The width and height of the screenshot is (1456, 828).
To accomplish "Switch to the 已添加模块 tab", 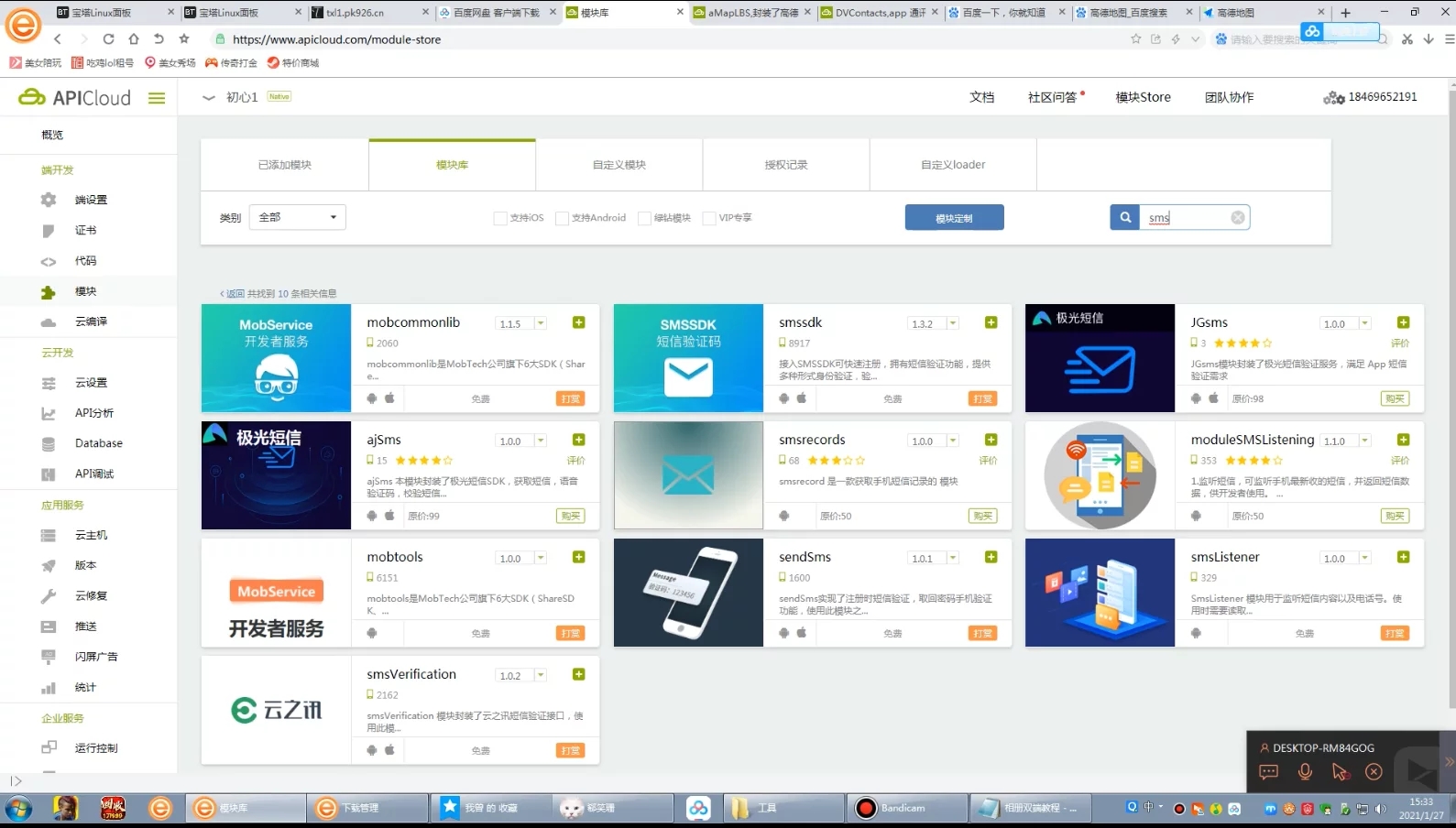I will (285, 165).
